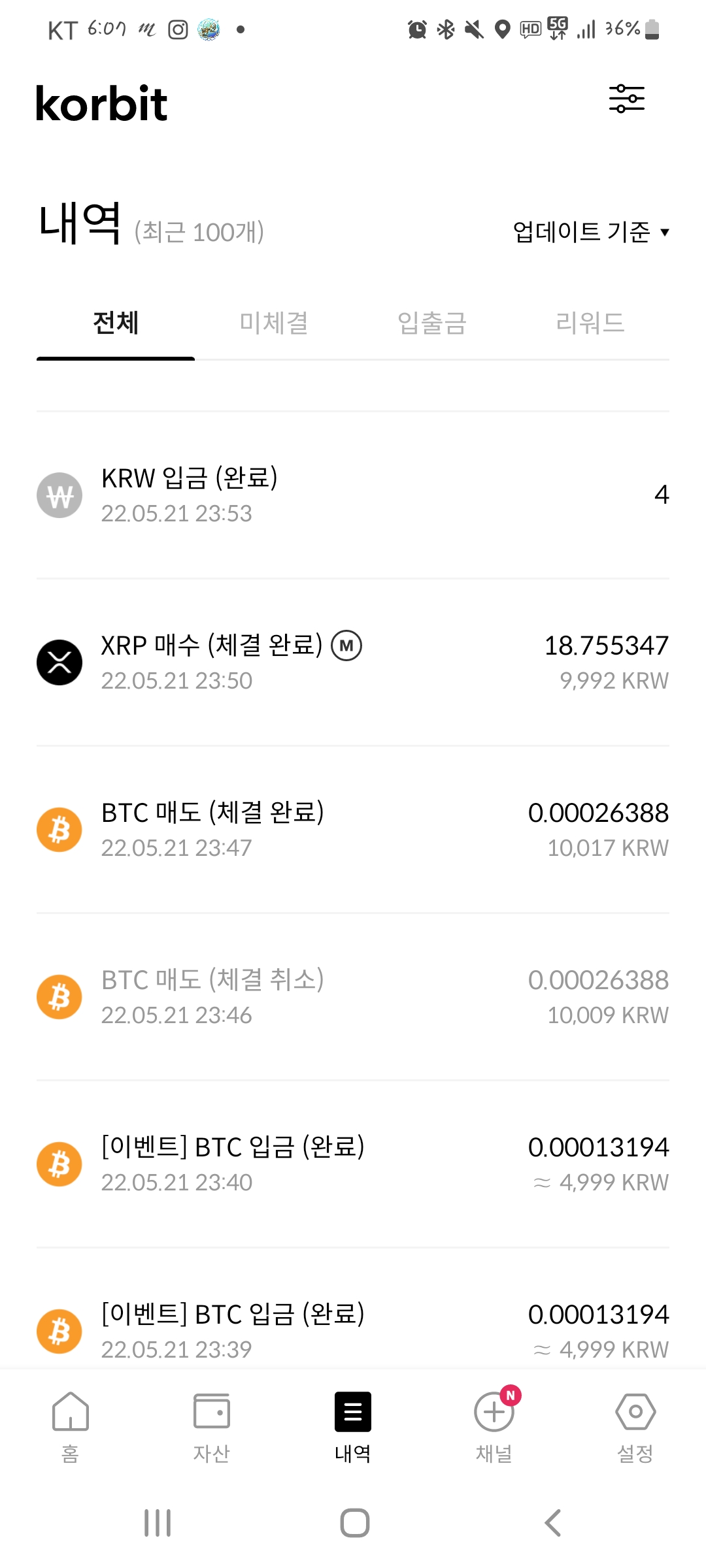Open the filter settings icon

(x=626, y=99)
